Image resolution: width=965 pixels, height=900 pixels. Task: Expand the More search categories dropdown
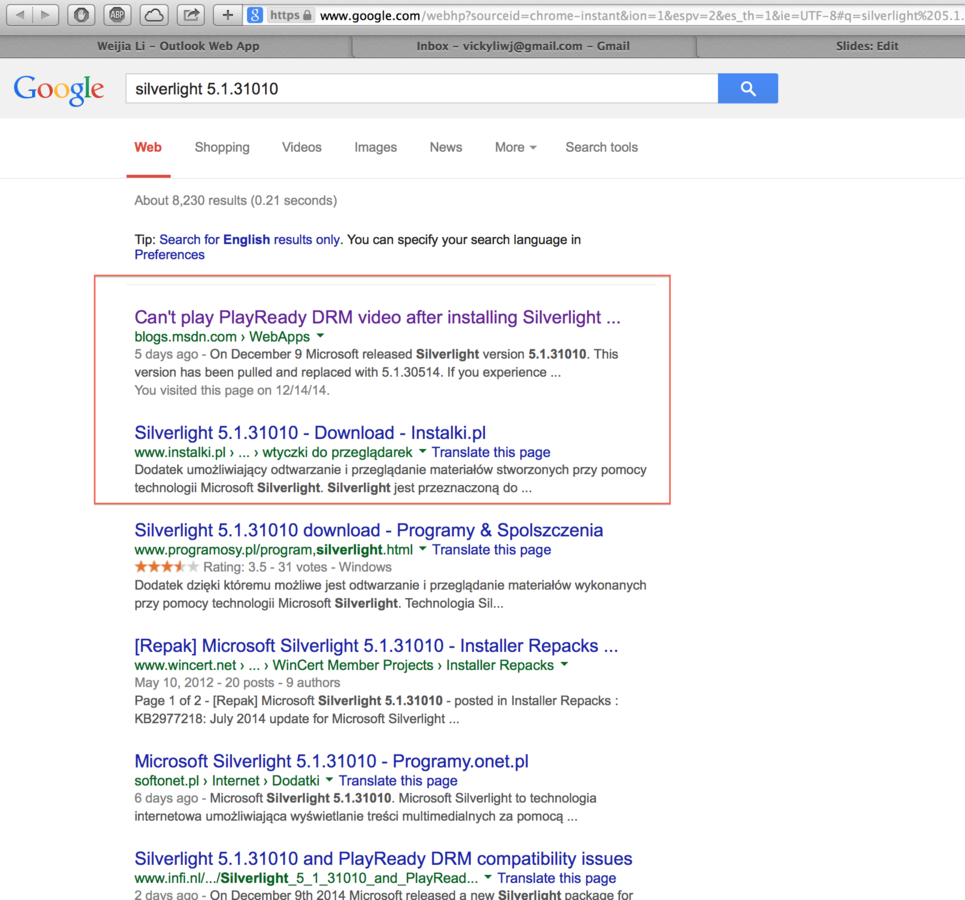[516, 147]
